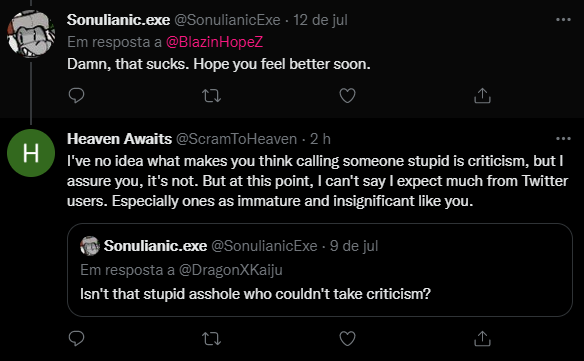The image size is (584, 361).
Task: Open more options for Heaven Awaits' tweet
Action: pyautogui.click(x=563, y=139)
